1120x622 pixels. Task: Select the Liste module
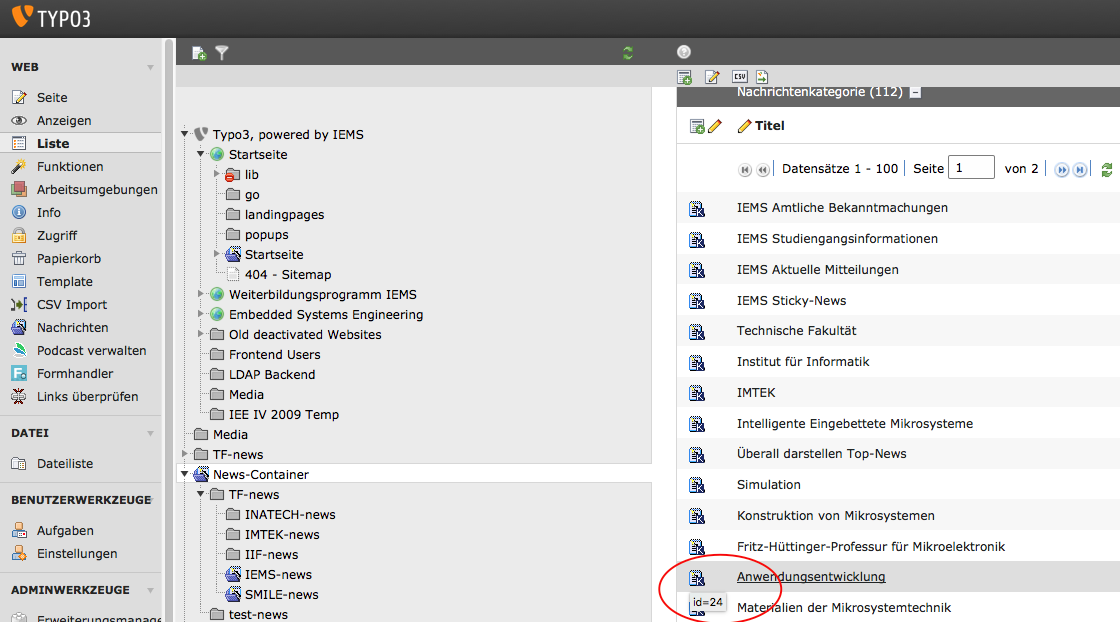click(53, 144)
